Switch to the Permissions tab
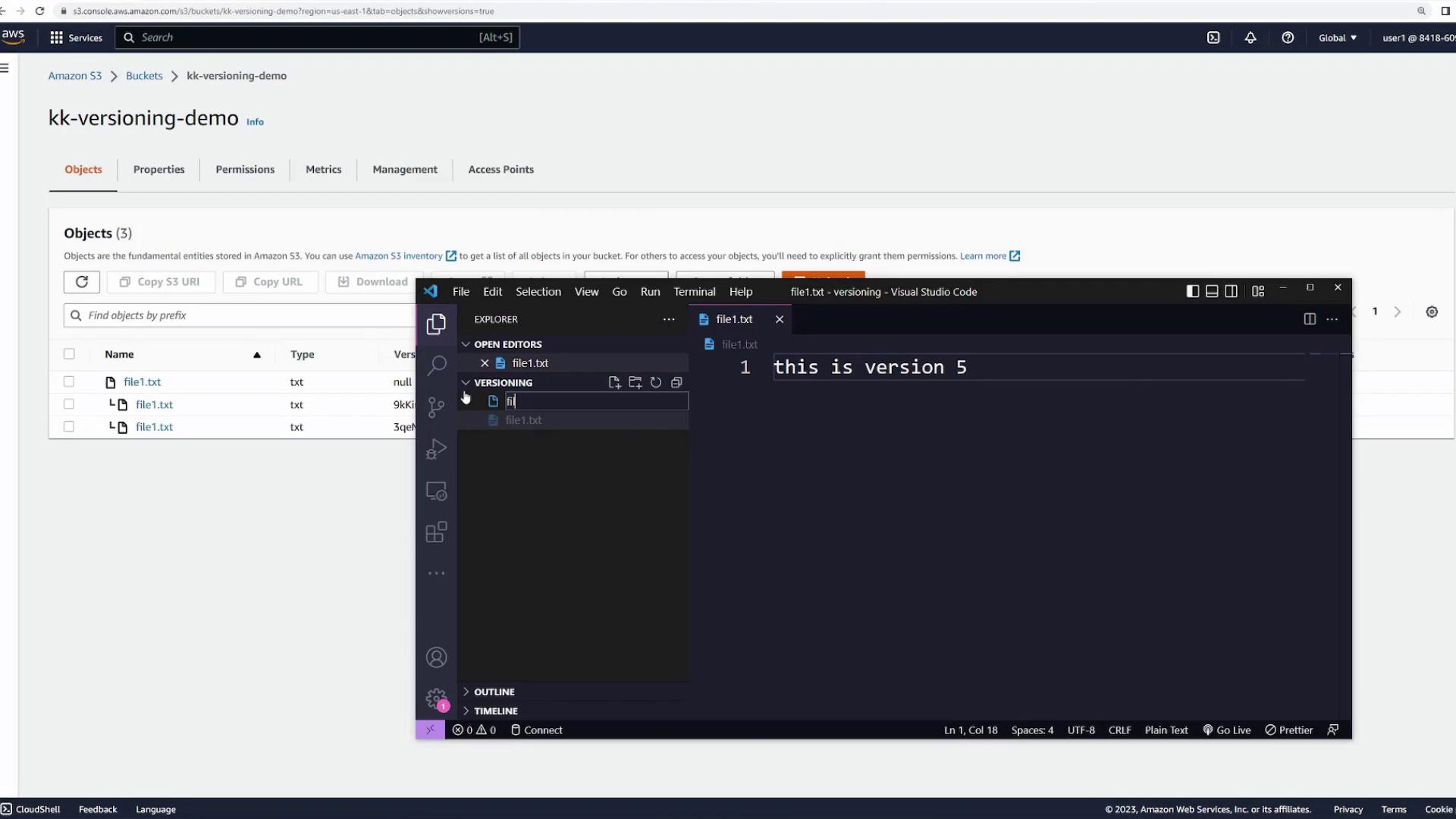This screenshot has width=1456, height=819. [x=245, y=169]
